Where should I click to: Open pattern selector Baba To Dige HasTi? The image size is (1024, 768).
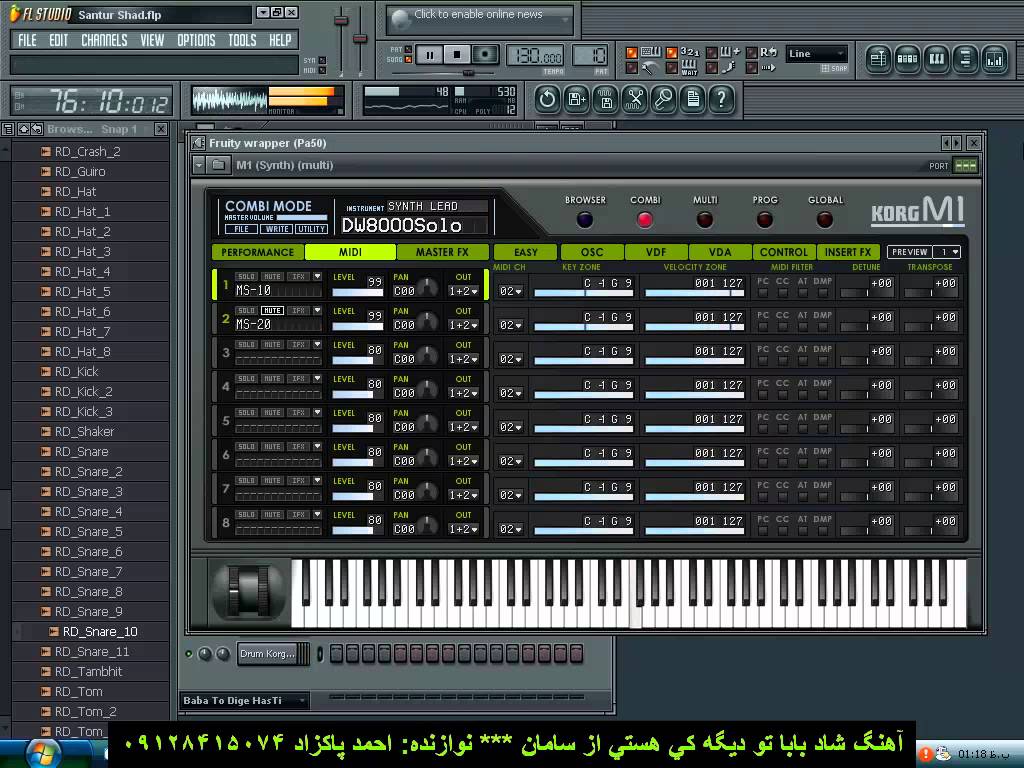pyautogui.click(x=244, y=701)
